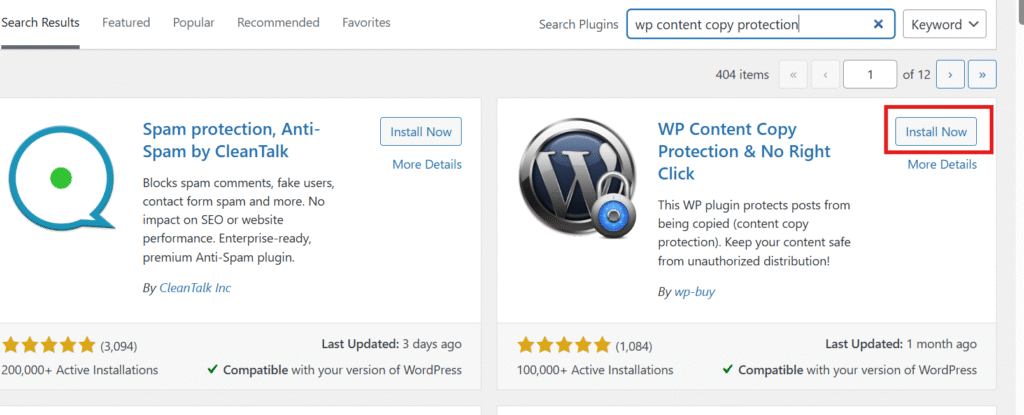Click the compatibility checkmark on WP Content Copy card
The height and width of the screenshot is (415, 1024).
[728, 369]
